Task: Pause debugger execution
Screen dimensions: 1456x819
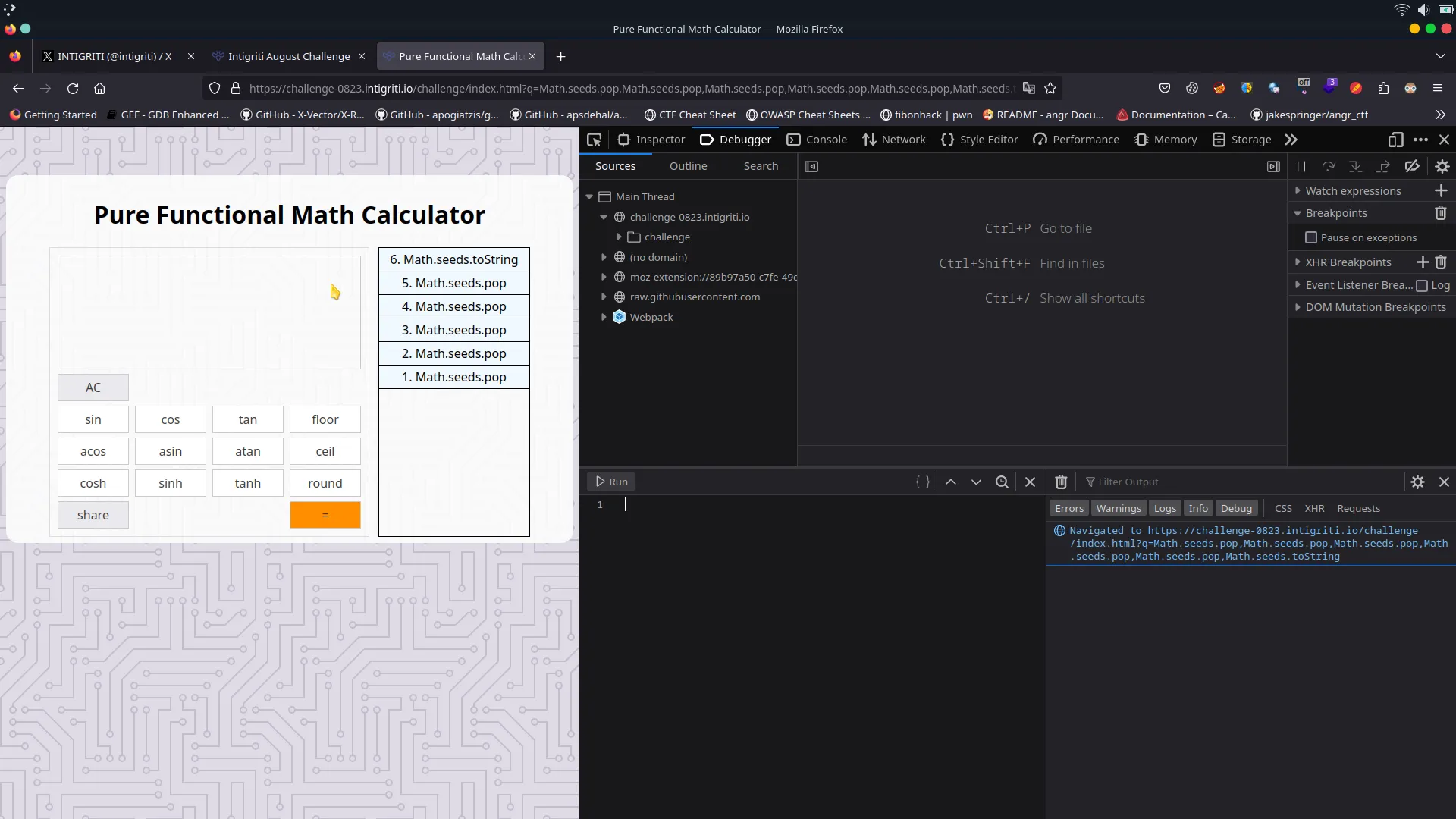Action: [x=1301, y=166]
